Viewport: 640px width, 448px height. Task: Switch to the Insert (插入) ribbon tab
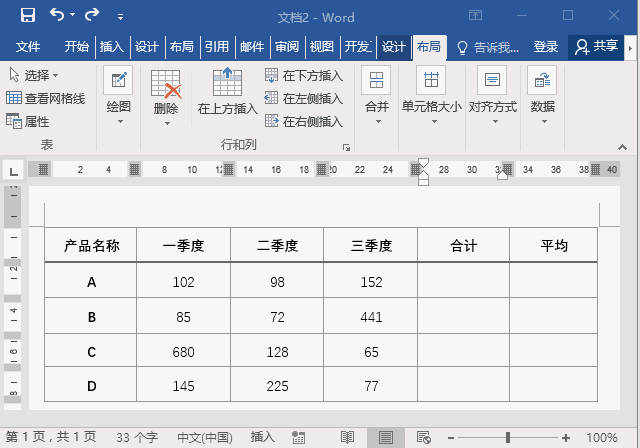click(x=112, y=47)
